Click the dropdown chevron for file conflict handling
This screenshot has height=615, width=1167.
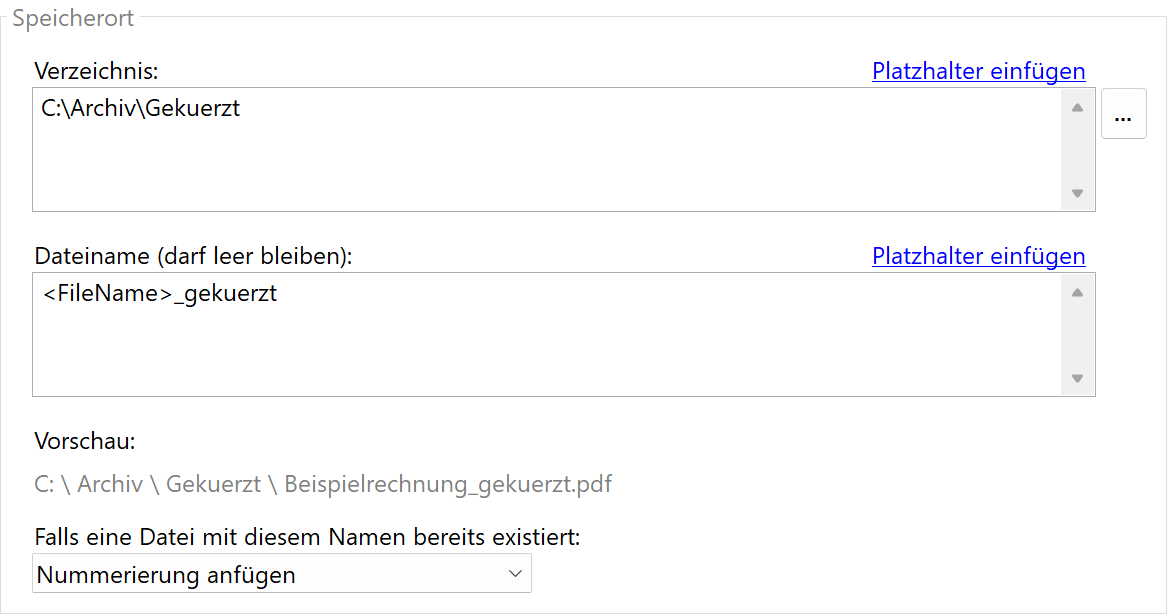click(x=515, y=573)
